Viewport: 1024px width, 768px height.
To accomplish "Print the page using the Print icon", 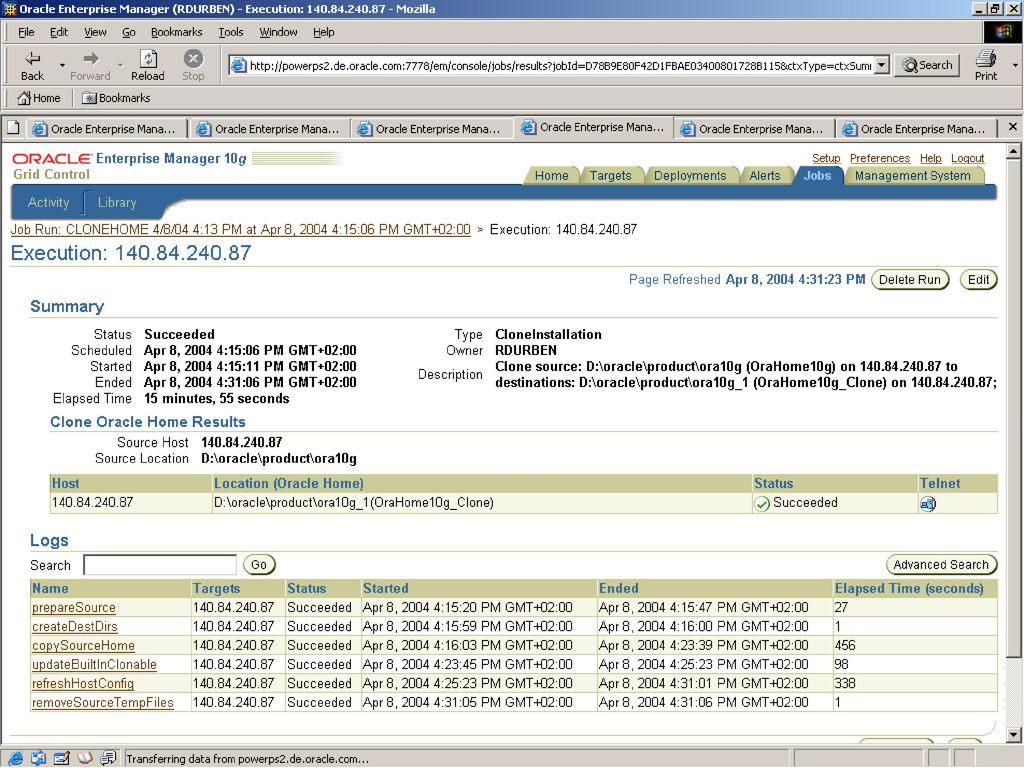I will [985, 65].
